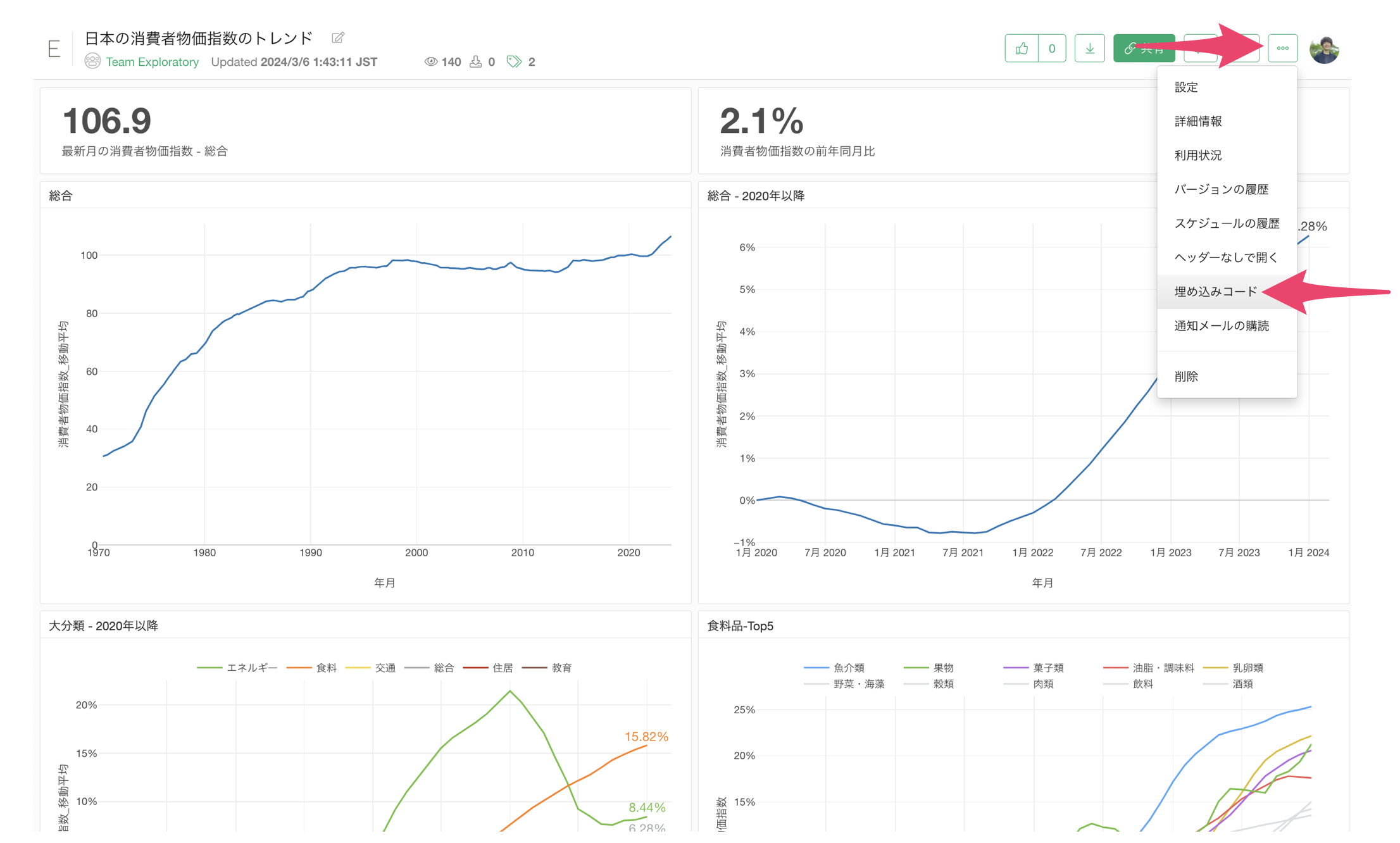Click label 消費者物価指数の前年同月比
The width and height of the screenshot is (1400, 843).
coord(797,151)
